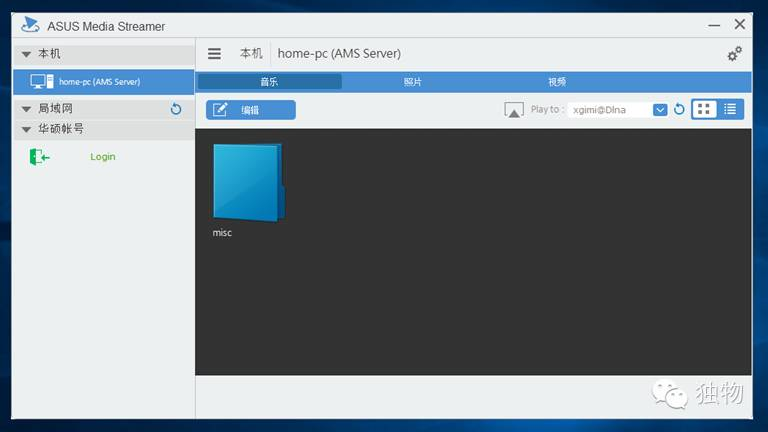The image size is (768, 432).
Task: Refresh the 局域网 network list
Action: 176,109
